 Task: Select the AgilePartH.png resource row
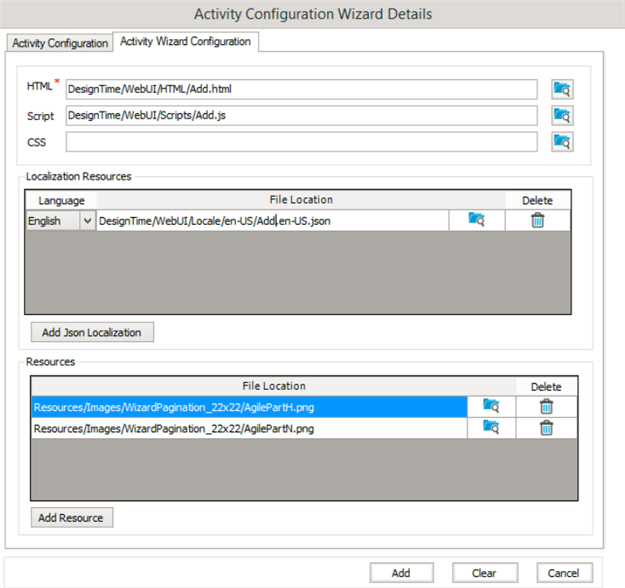tap(249, 407)
